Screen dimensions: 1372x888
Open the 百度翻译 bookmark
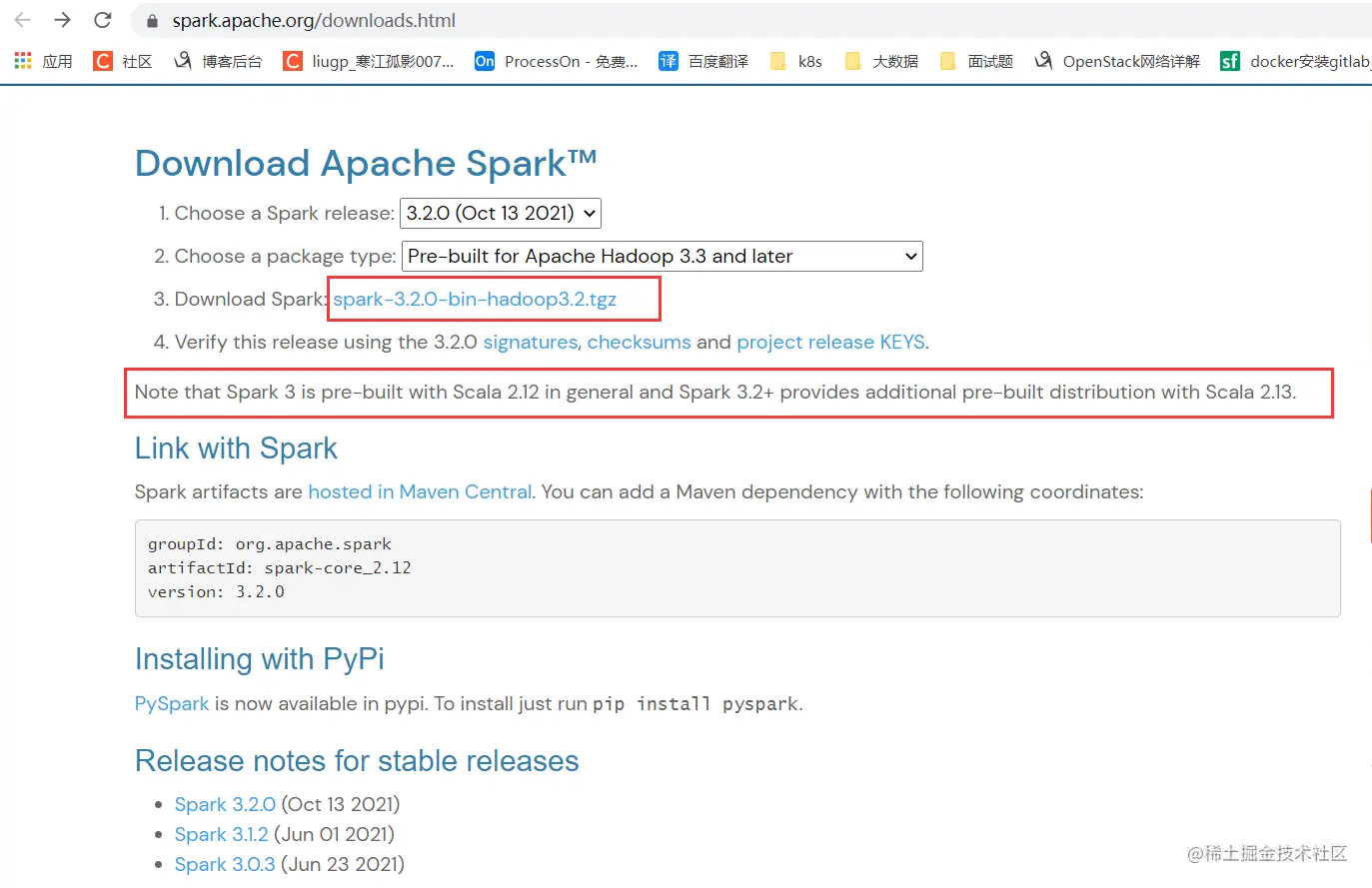[703, 61]
